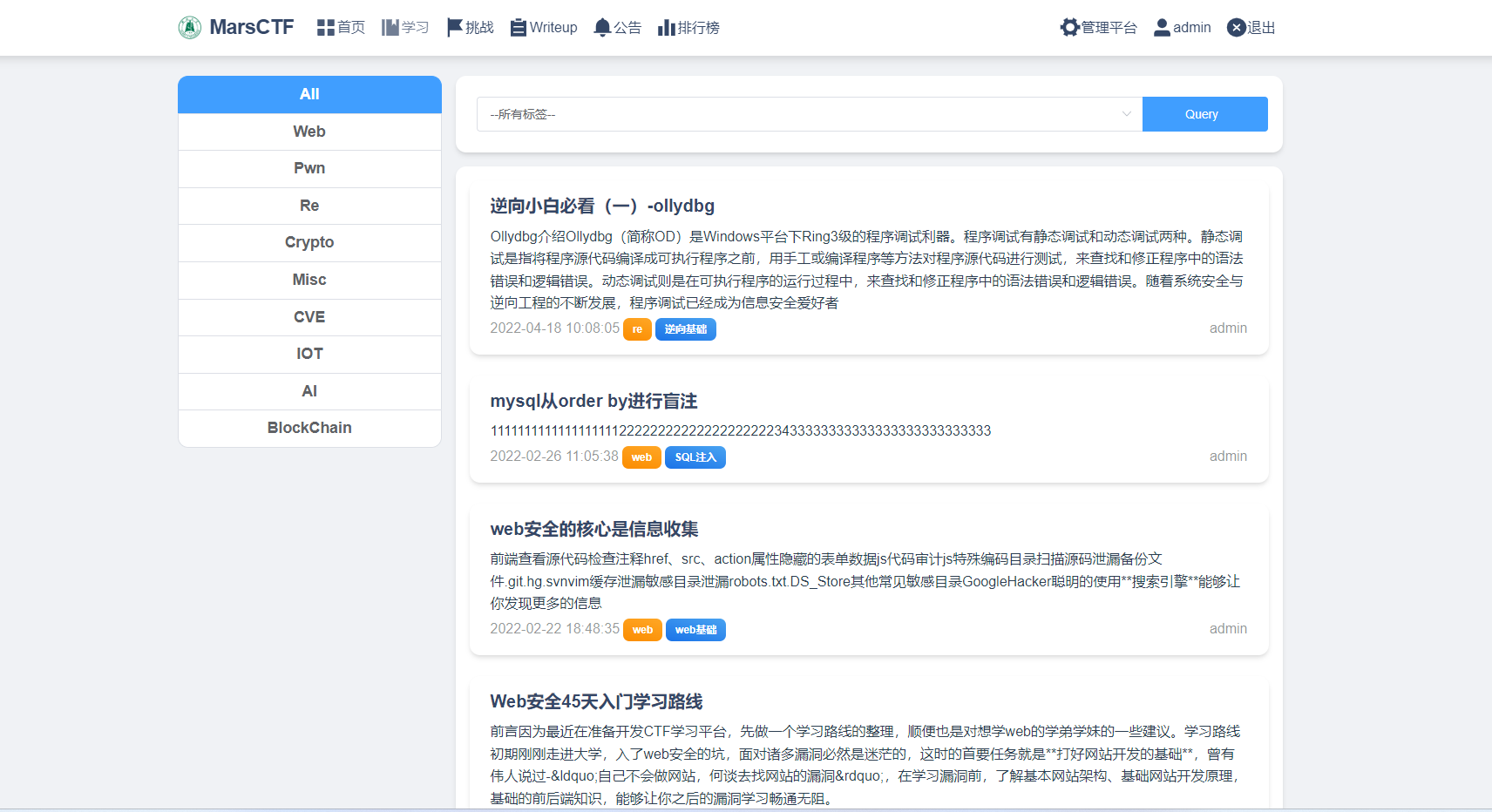Click timestamp 2022-04-18 10:08:05
Image resolution: width=1492 pixels, height=812 pixels.
pos(554,328)
